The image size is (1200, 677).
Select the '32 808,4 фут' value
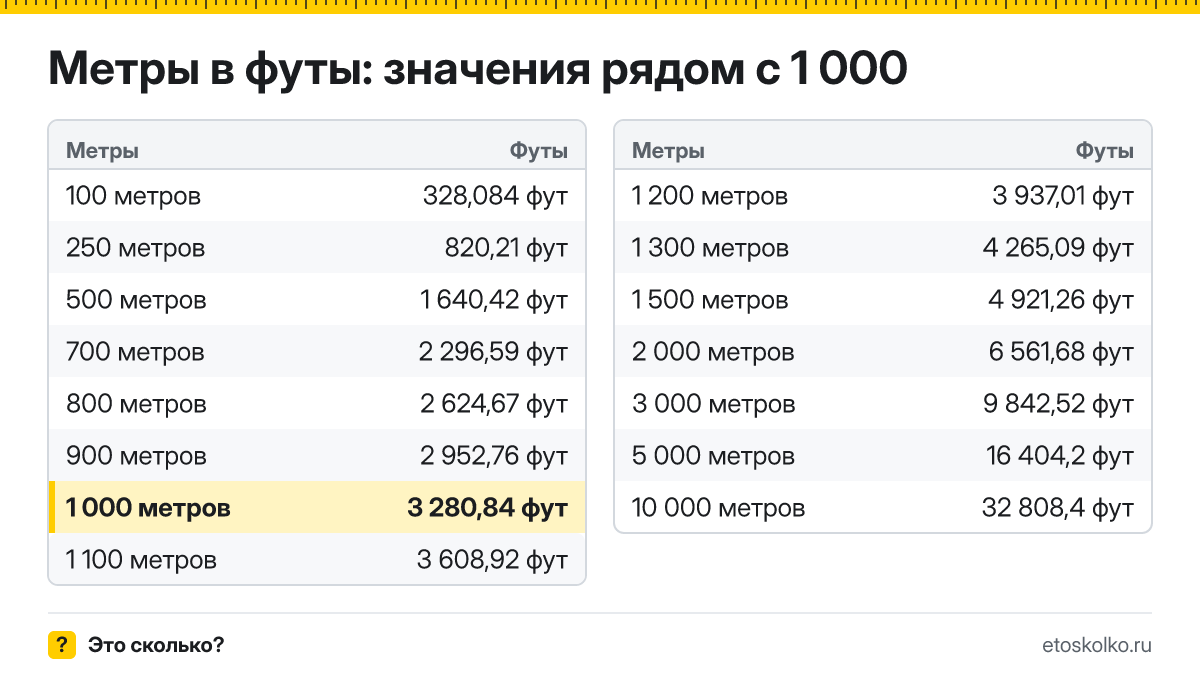click(1058, 508)
